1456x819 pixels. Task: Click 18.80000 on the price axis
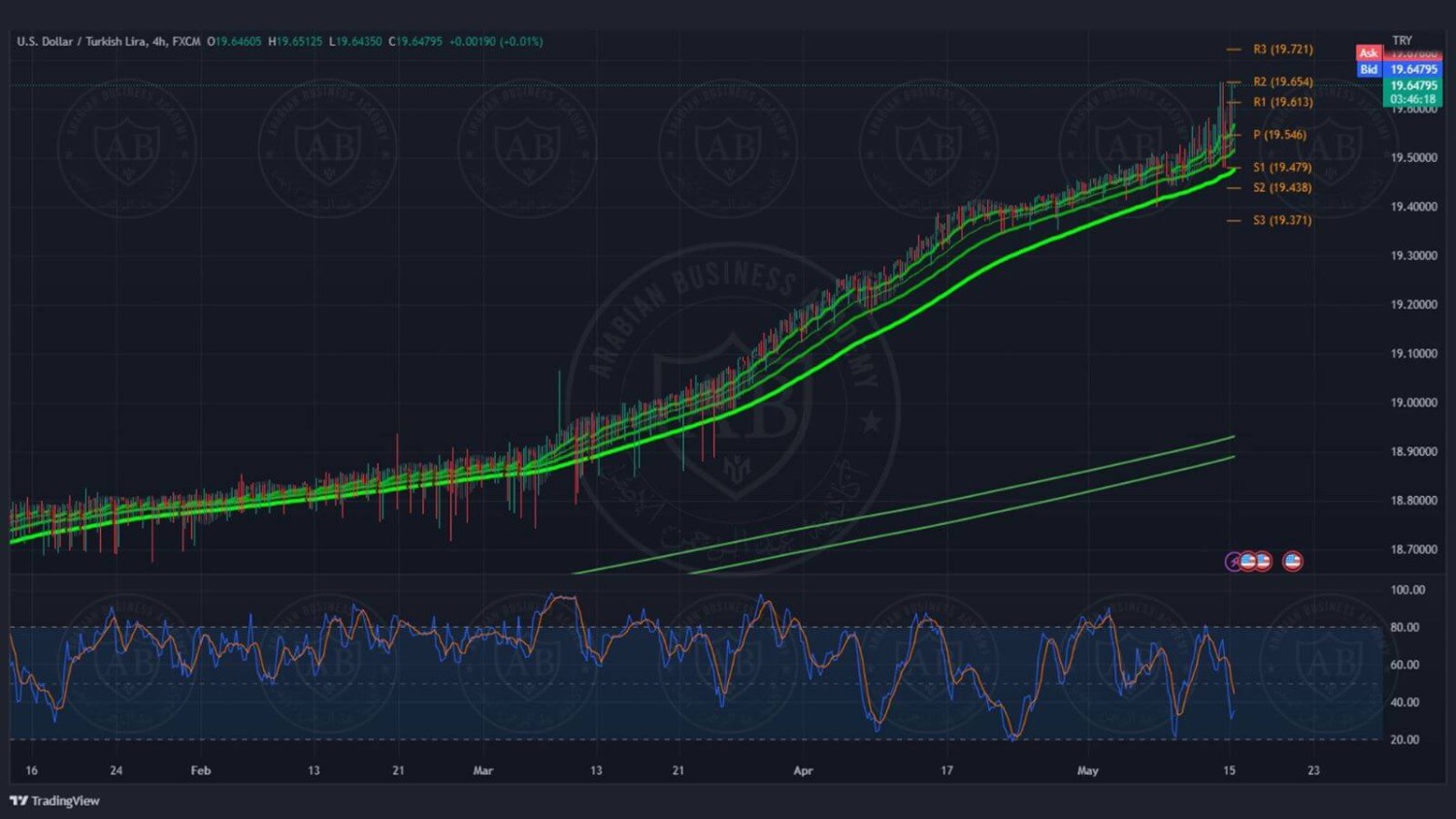point(1413,501)
